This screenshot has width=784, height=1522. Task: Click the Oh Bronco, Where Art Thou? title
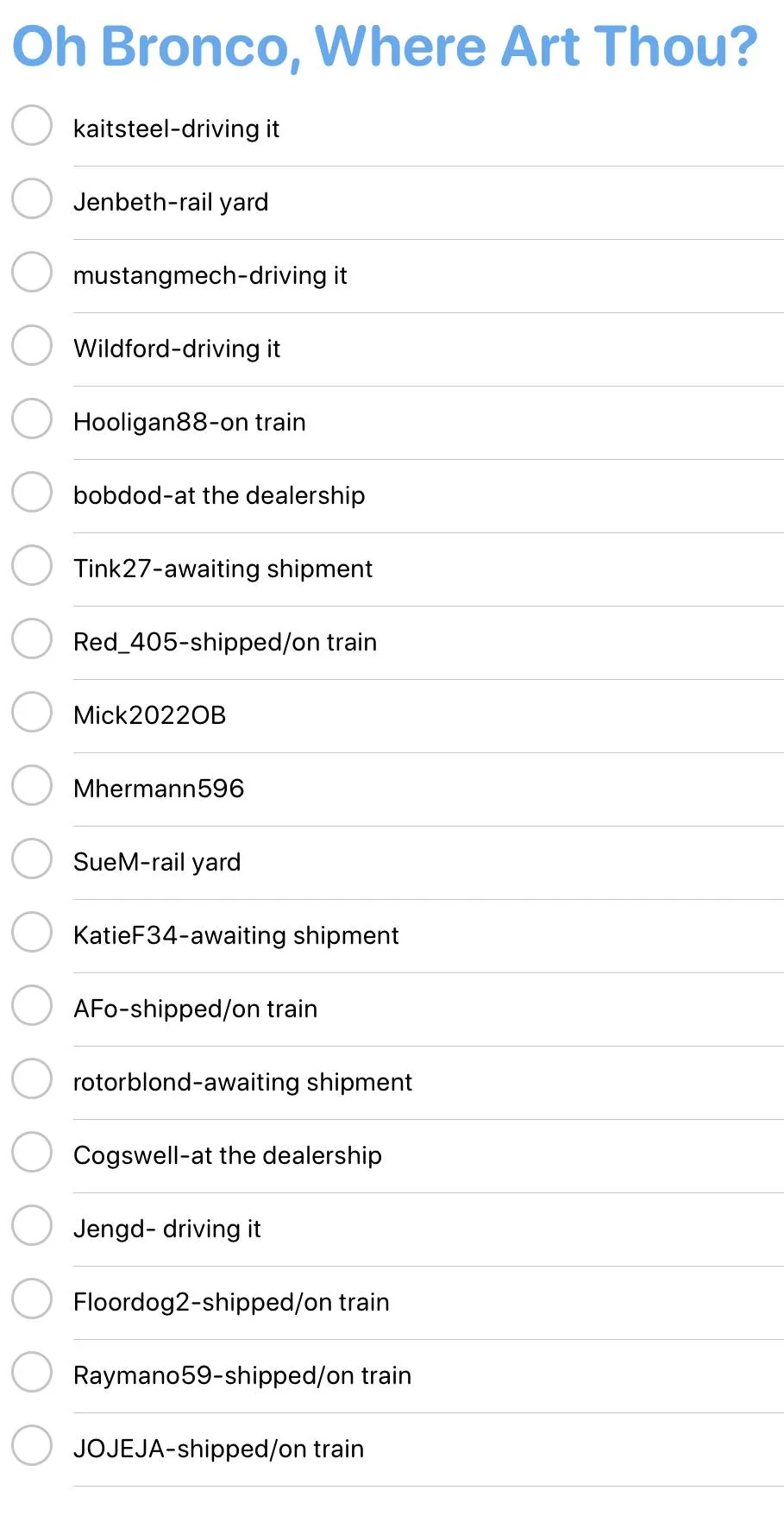[385, 47]
